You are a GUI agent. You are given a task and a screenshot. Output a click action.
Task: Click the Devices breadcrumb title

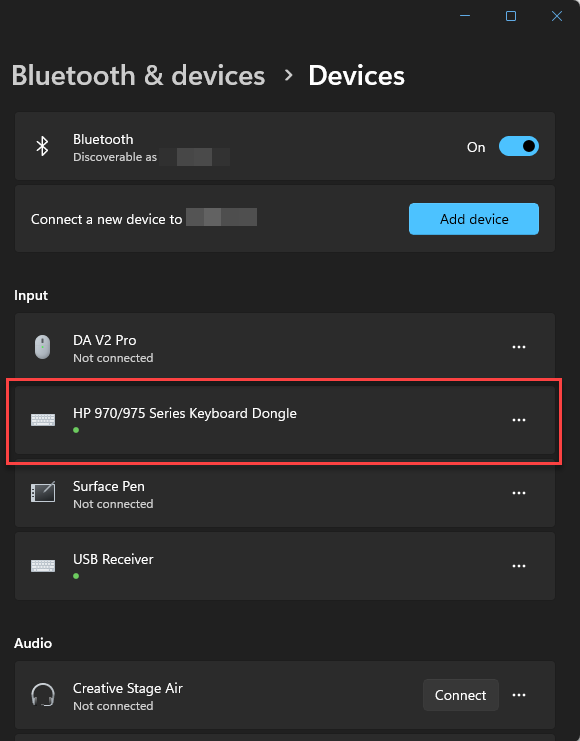pos(356,76)
